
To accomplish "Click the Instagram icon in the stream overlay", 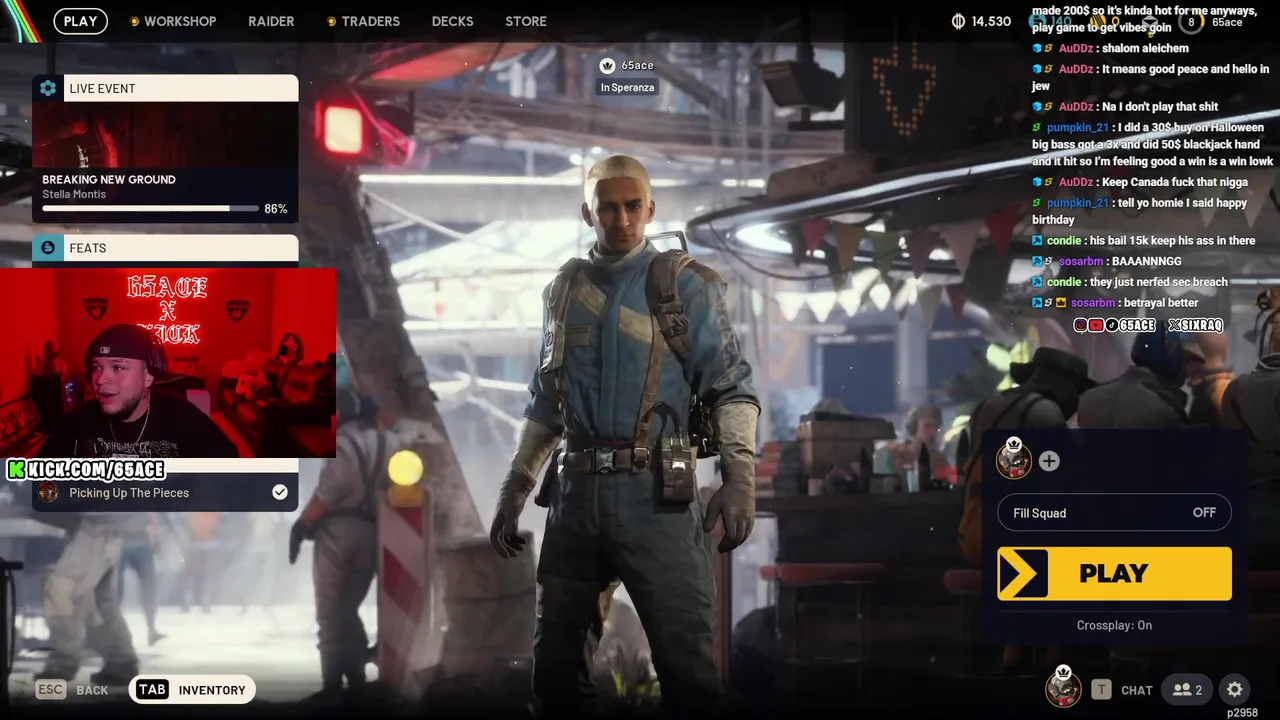I will tap(1081, 325).
